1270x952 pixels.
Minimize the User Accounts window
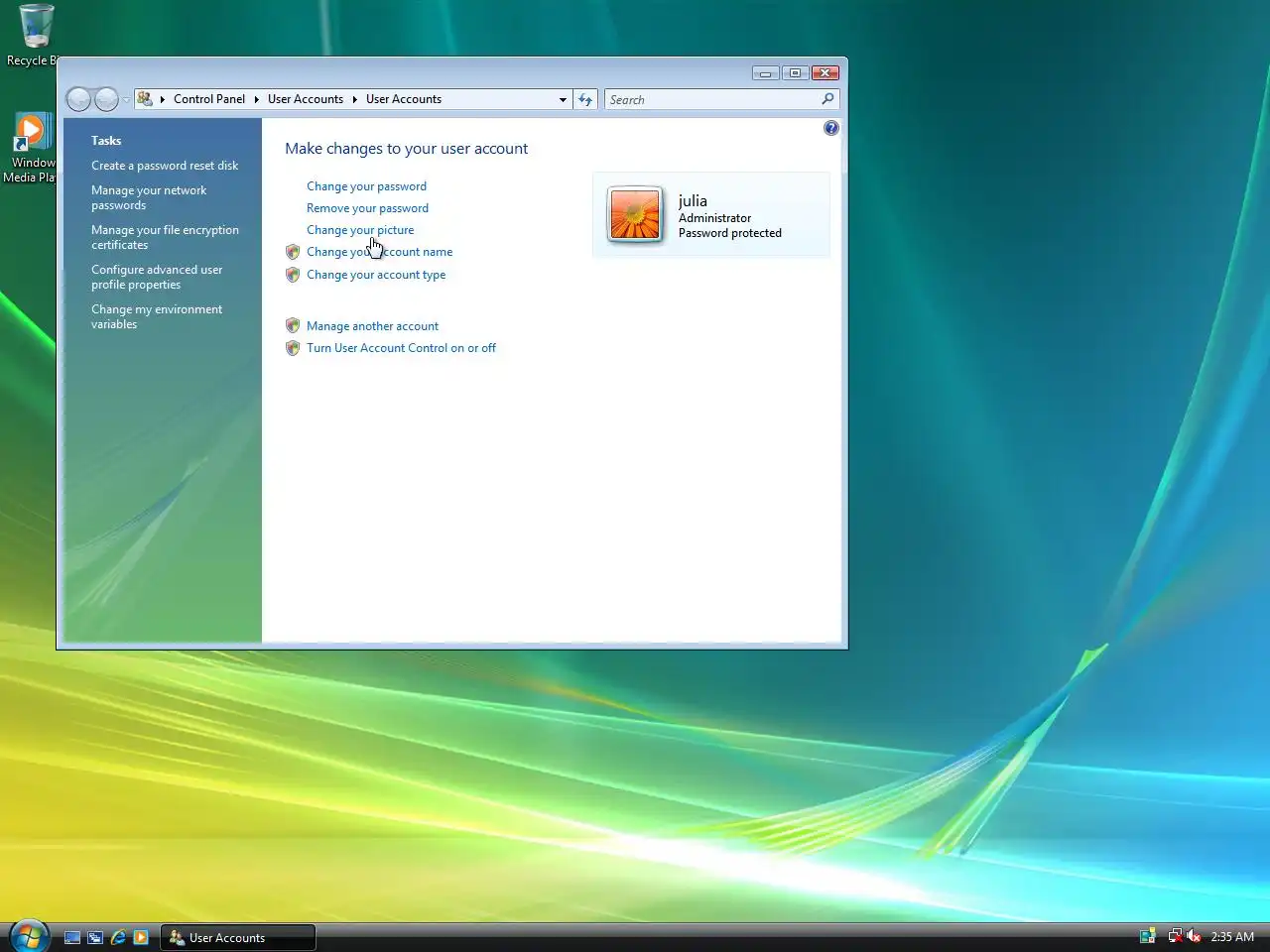point(765,72)
